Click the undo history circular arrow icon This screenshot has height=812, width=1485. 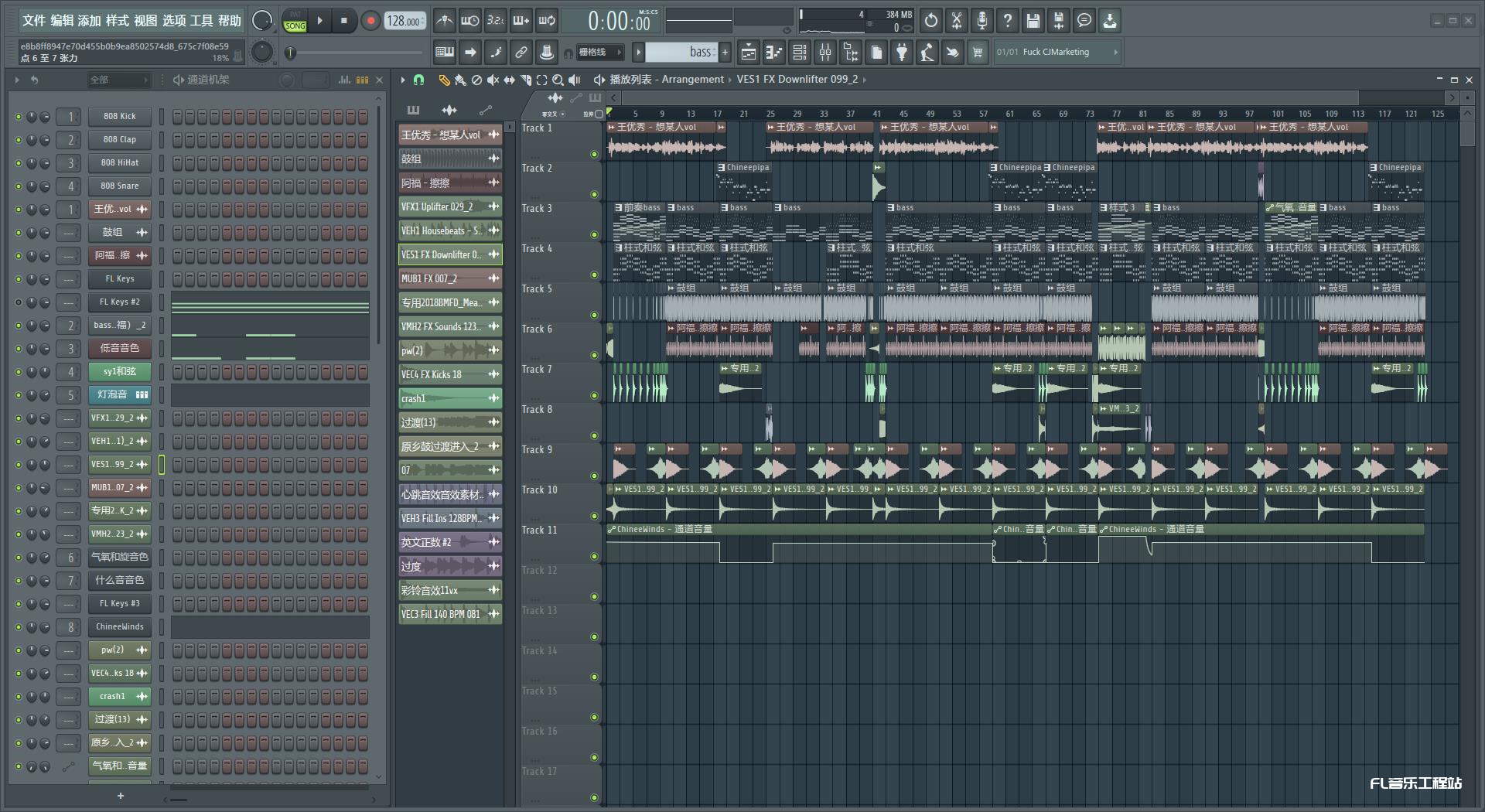(x=931, y=21)
